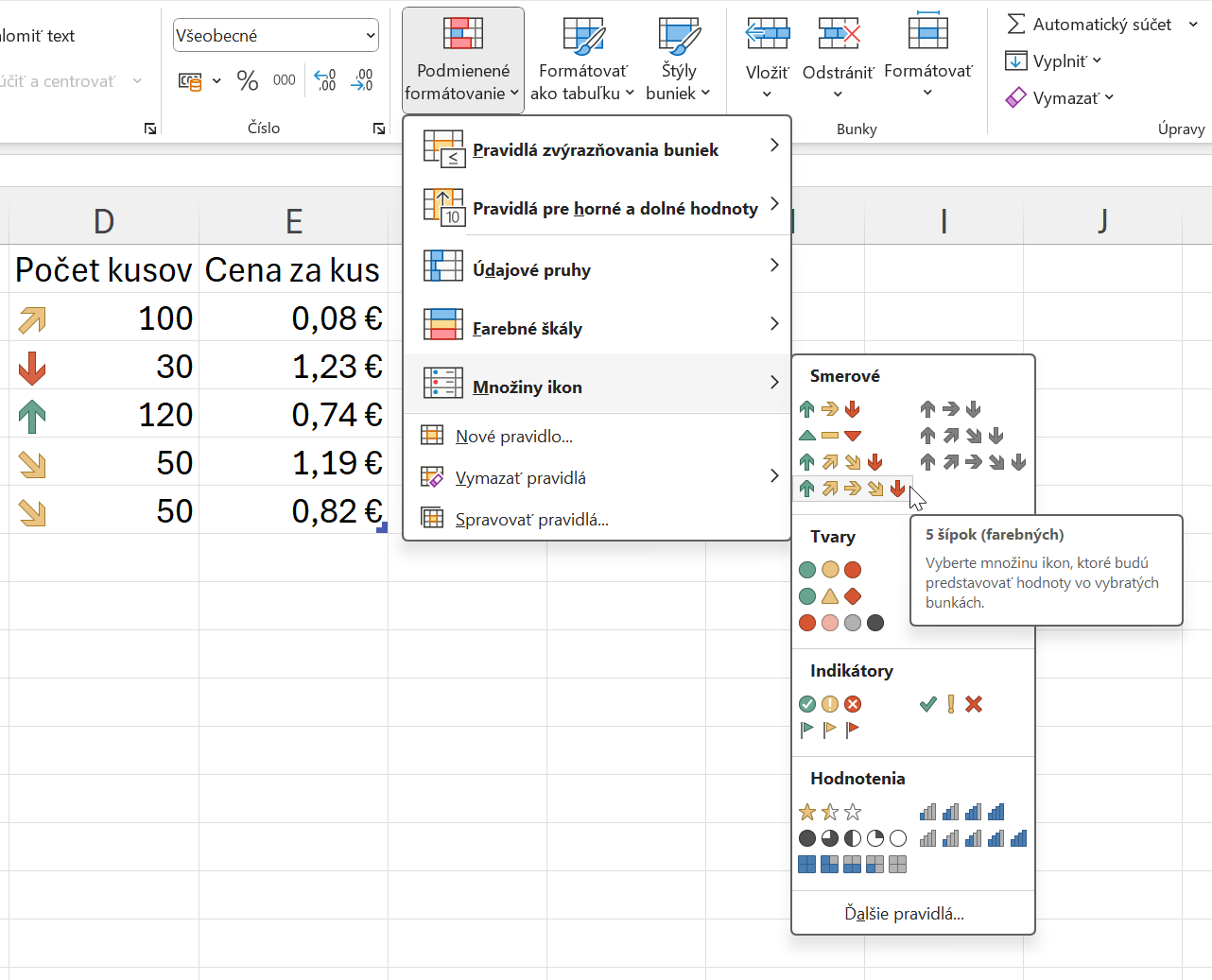Select 5 colored arrows icon set
This screenshot has width=1212, height=980.
click(x=852, y=489)
